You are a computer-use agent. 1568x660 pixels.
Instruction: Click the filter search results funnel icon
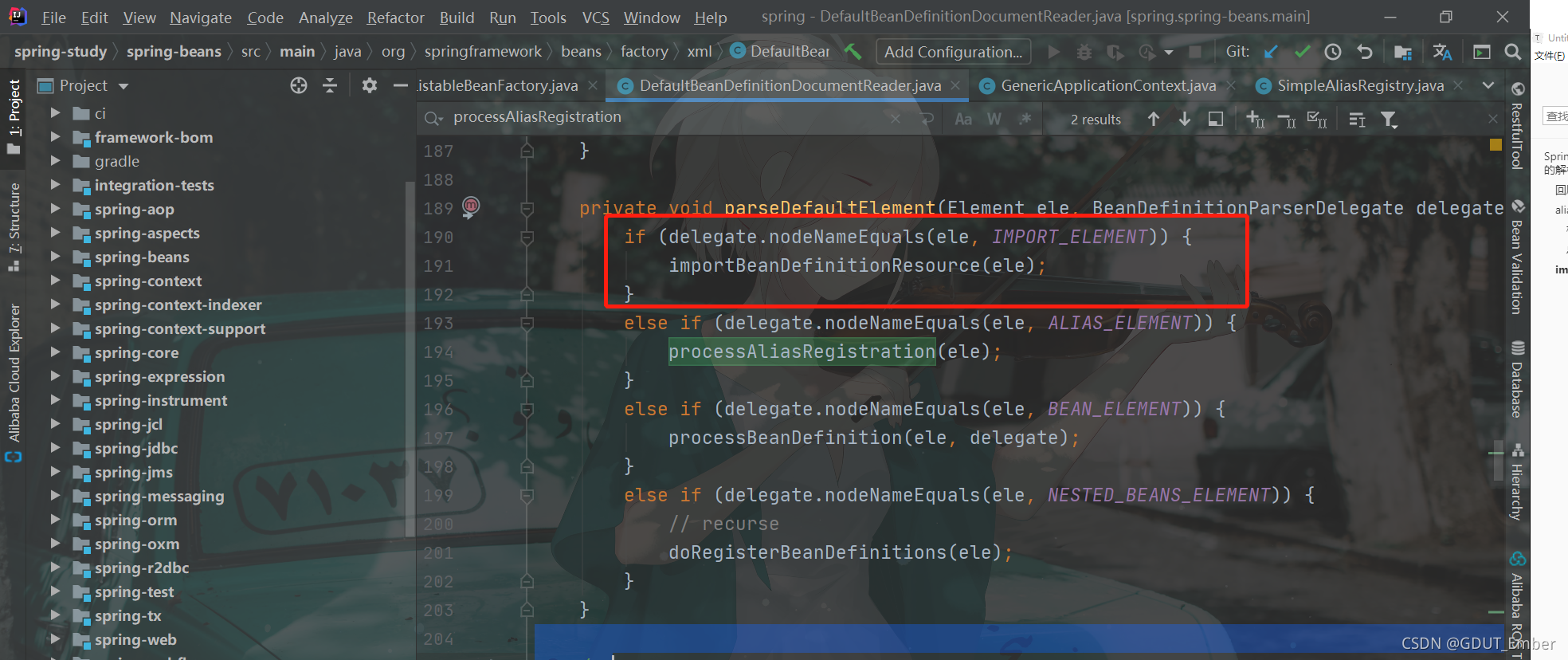point(1390,120)
